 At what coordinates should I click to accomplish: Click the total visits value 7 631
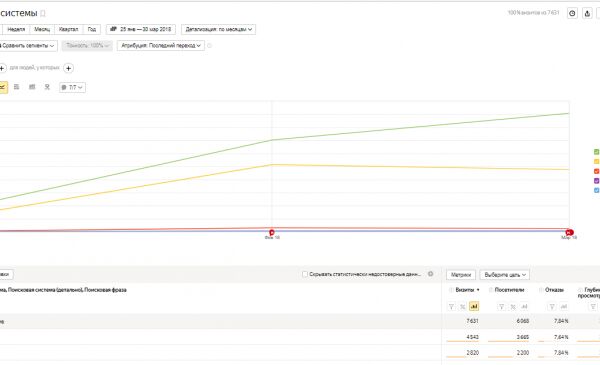click(x=472, y=321)
